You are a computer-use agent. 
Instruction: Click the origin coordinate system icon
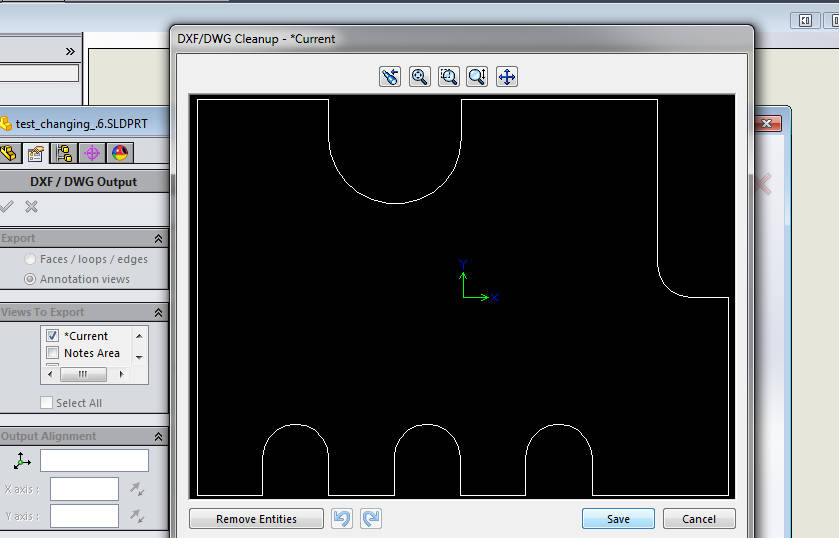point(22,461)
